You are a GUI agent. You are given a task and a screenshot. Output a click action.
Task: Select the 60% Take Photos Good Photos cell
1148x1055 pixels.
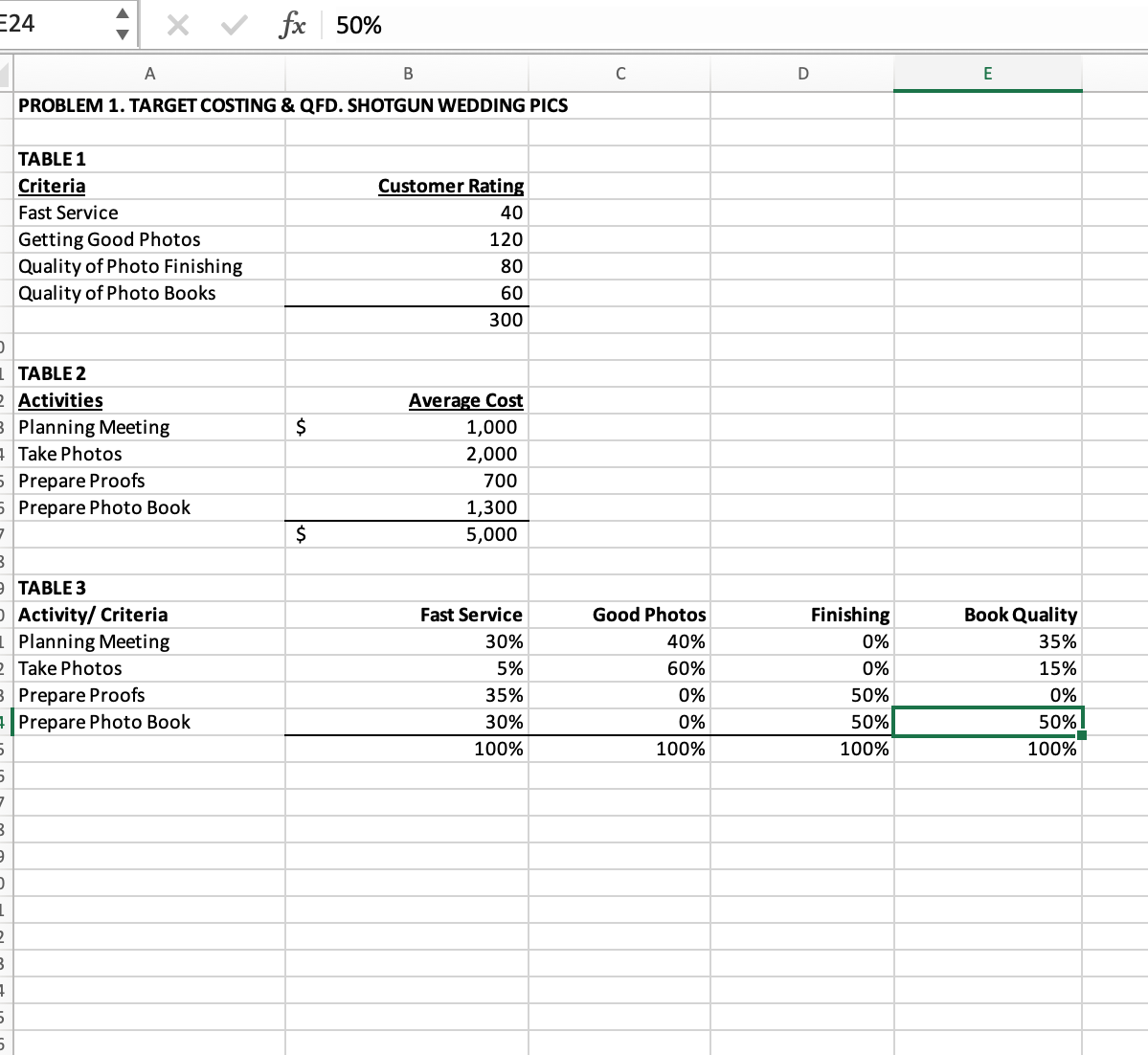point(620,668)
